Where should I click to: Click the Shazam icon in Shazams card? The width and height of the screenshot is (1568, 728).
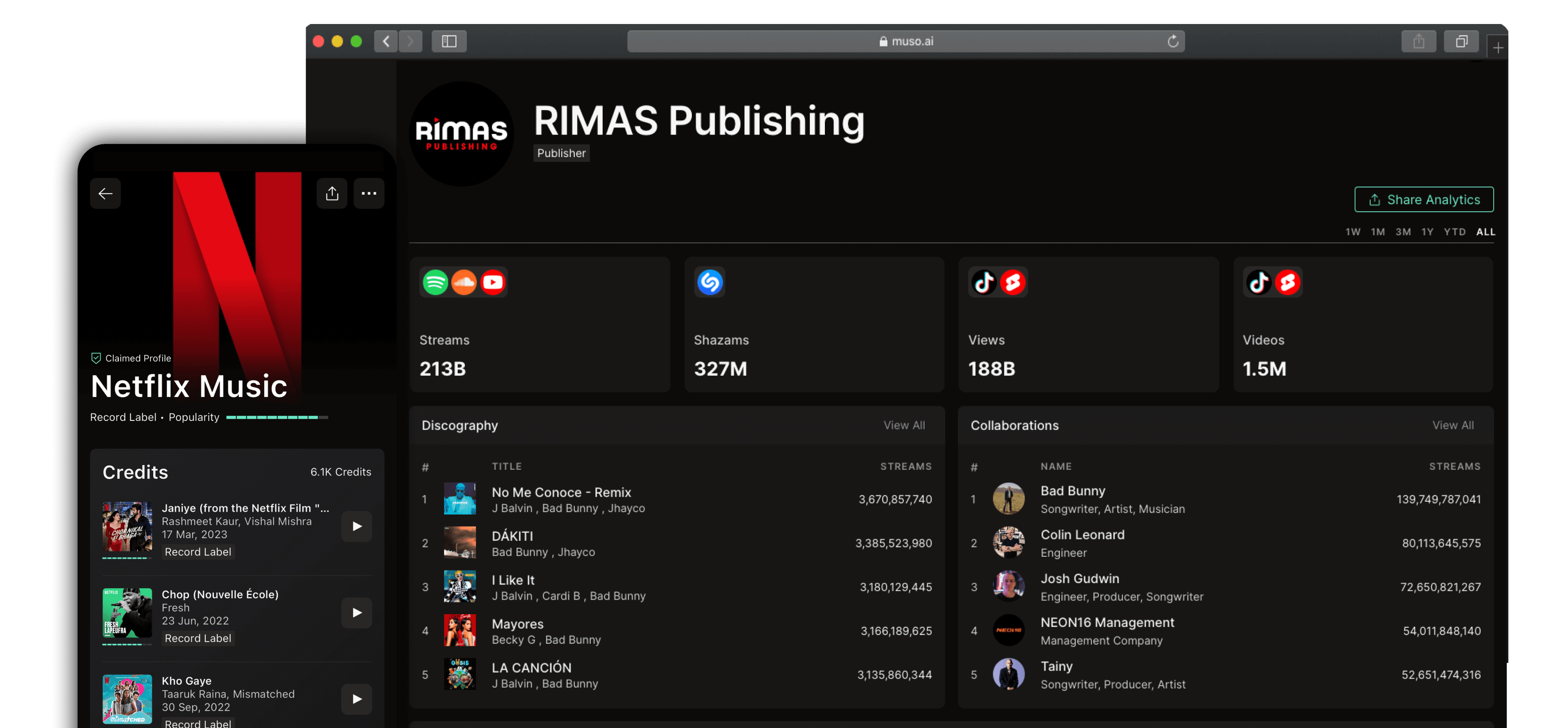pos(710,283)
